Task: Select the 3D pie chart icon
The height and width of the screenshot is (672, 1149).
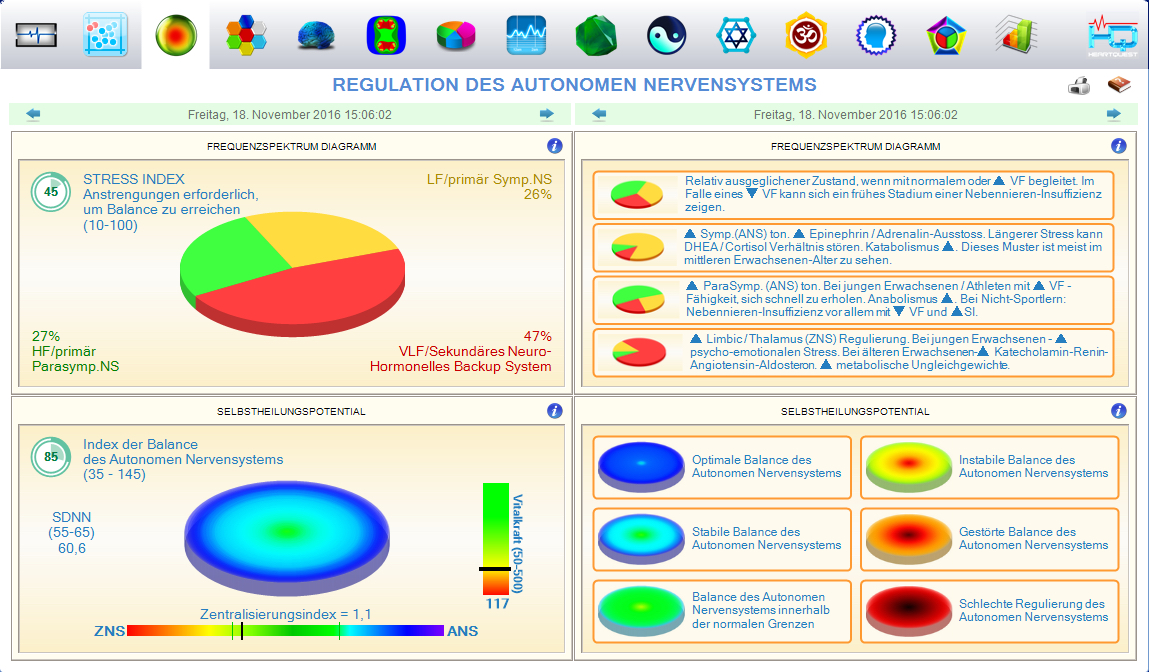Action: click(455, 36)
